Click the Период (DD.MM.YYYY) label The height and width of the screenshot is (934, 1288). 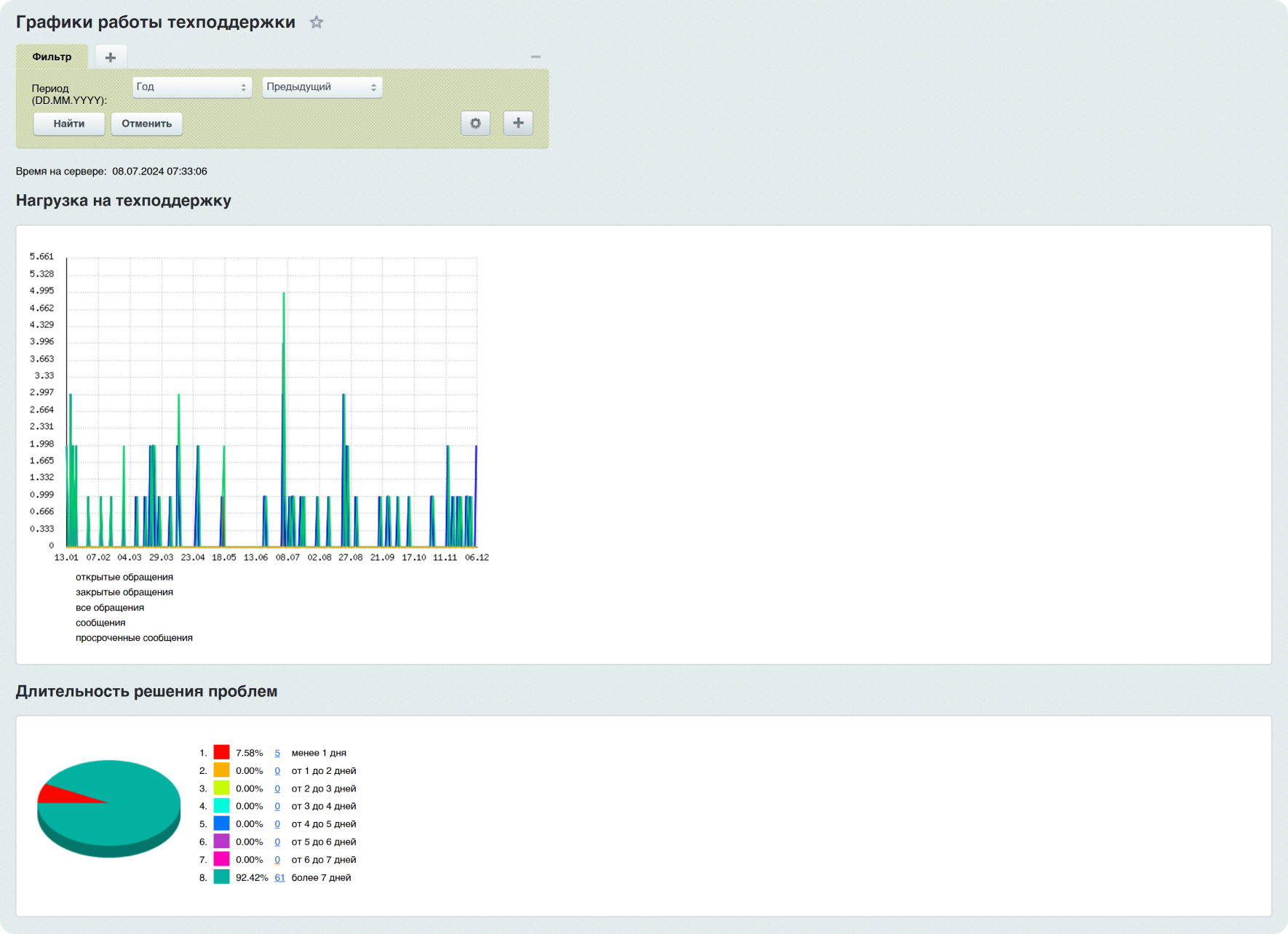point(69,94)
